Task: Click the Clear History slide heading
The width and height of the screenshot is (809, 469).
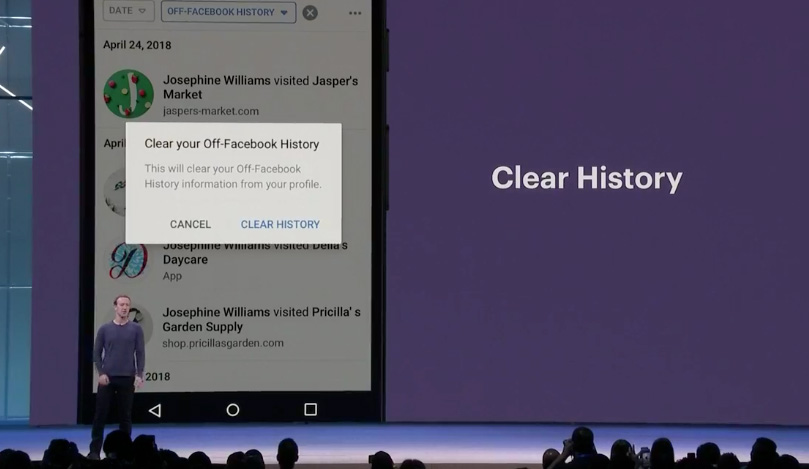Action: (587, 179)
